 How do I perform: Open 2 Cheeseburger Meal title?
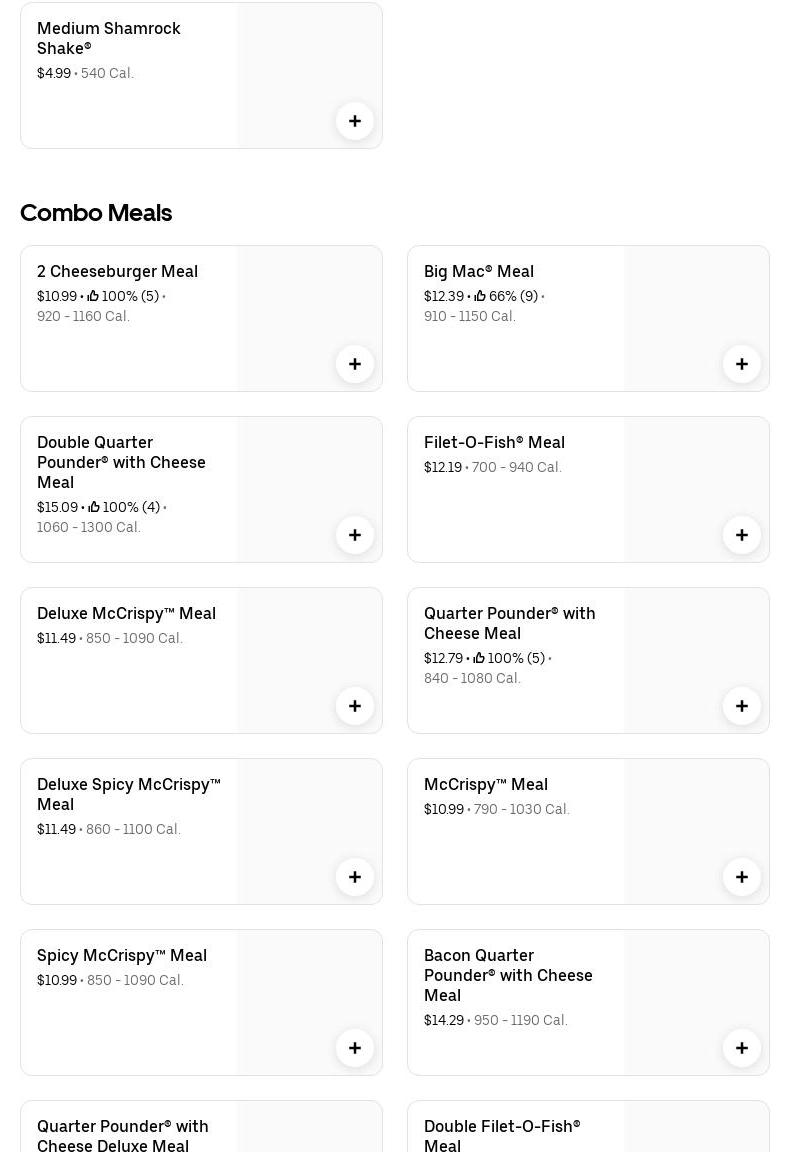(117, 271)
